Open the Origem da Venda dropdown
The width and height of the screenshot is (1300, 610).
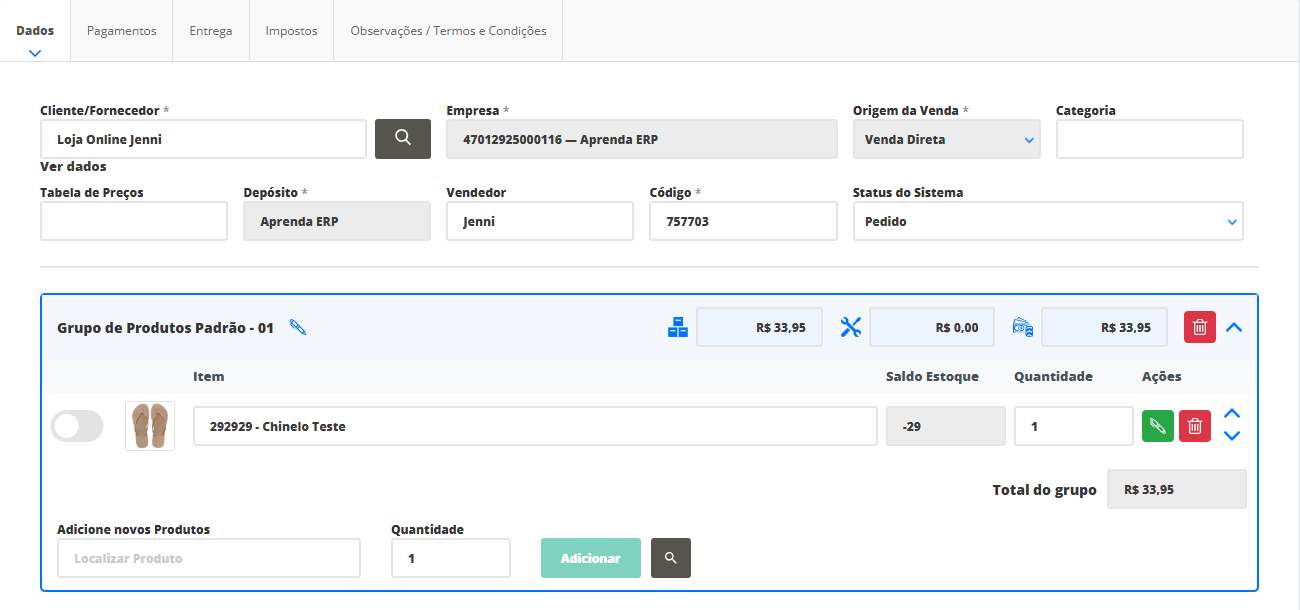(x=946, y=139)
